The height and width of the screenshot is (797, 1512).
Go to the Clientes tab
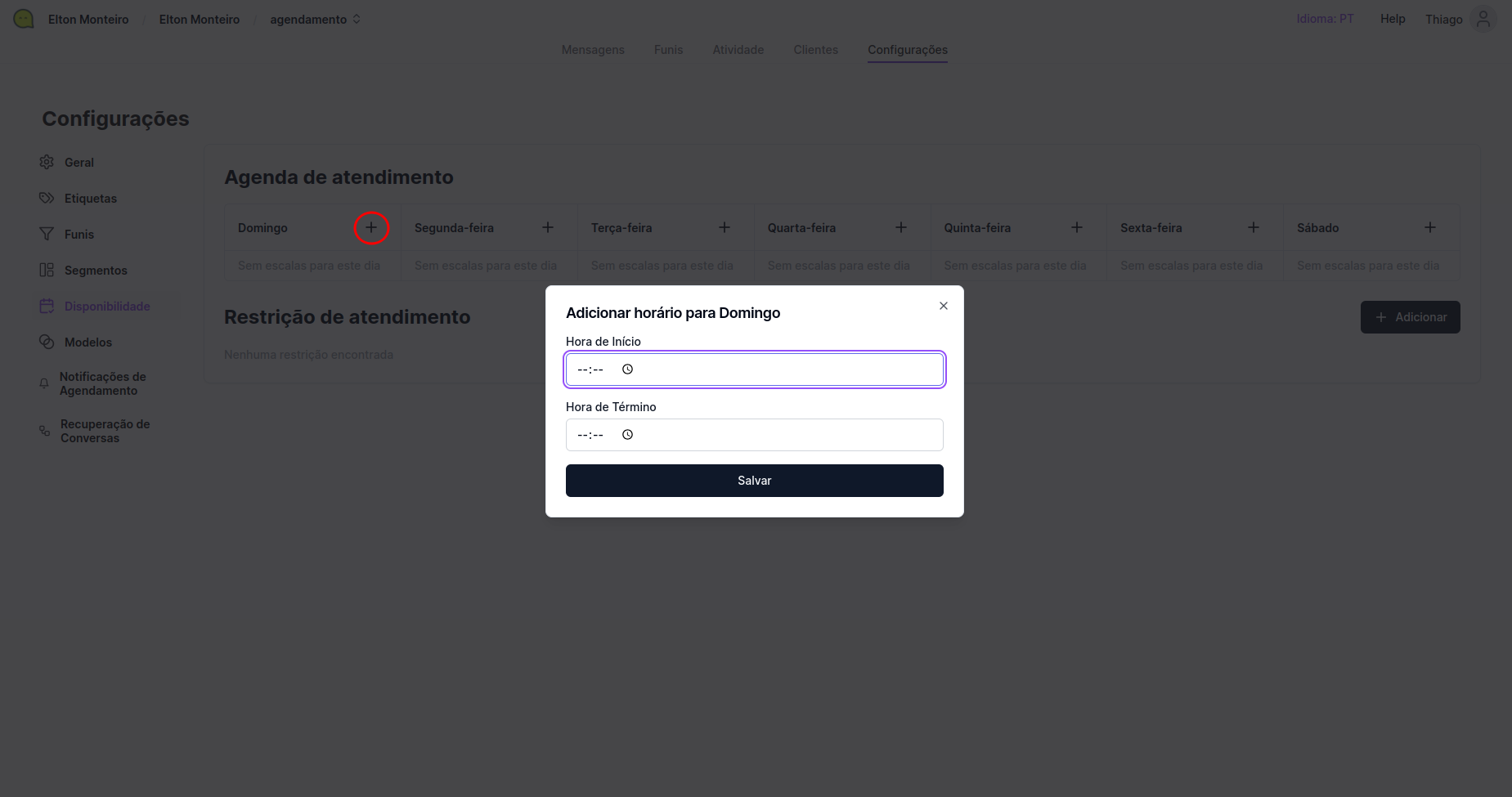point(815,50)
